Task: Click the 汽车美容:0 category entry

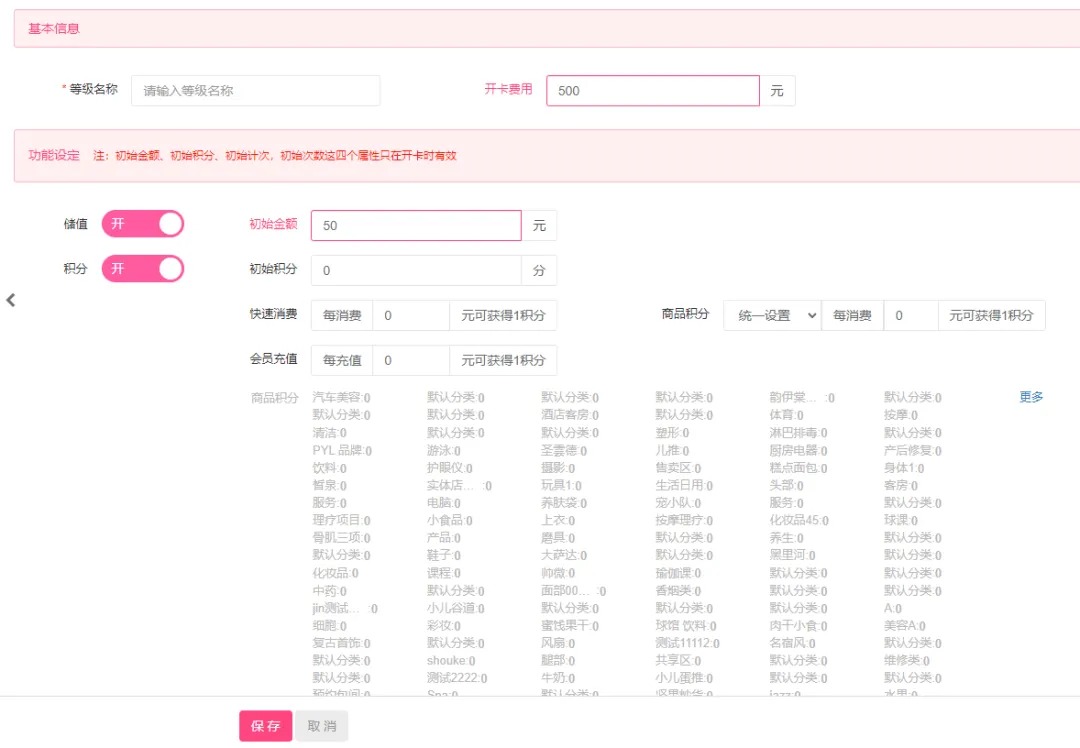Action: point(345,396)
